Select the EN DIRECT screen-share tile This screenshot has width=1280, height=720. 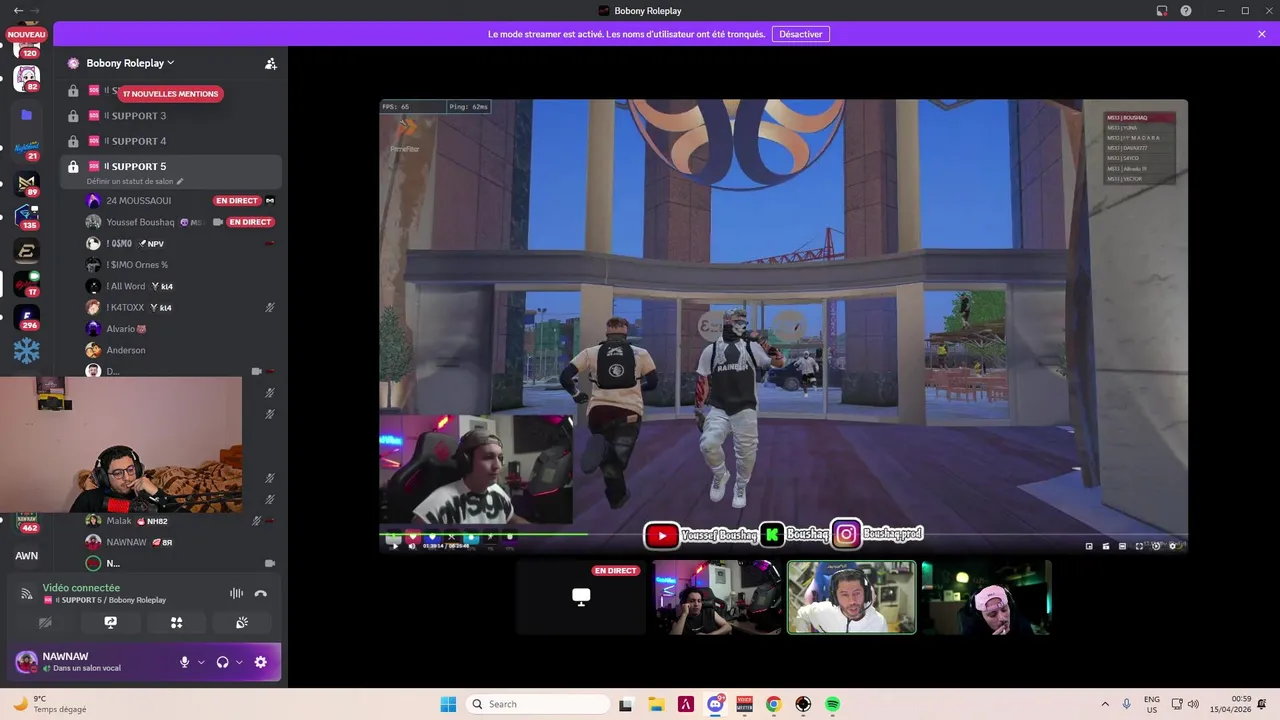point(581,597)
